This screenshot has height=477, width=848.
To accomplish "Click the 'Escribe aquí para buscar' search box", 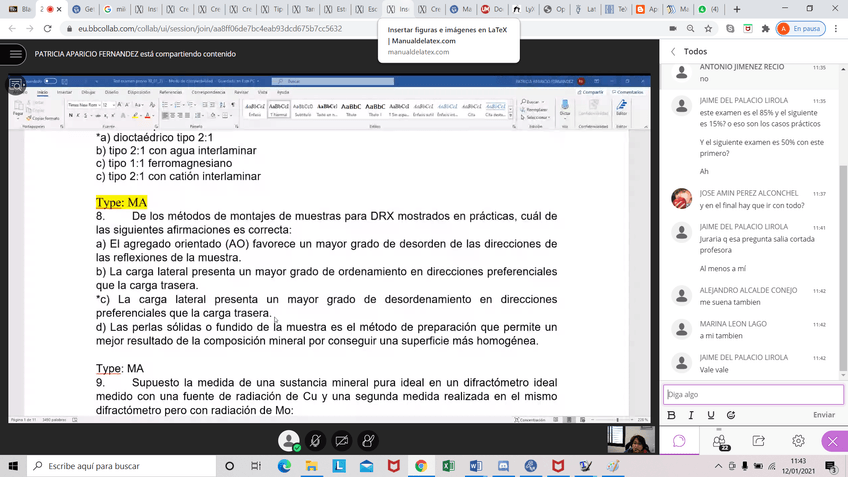I will [122, 466].
